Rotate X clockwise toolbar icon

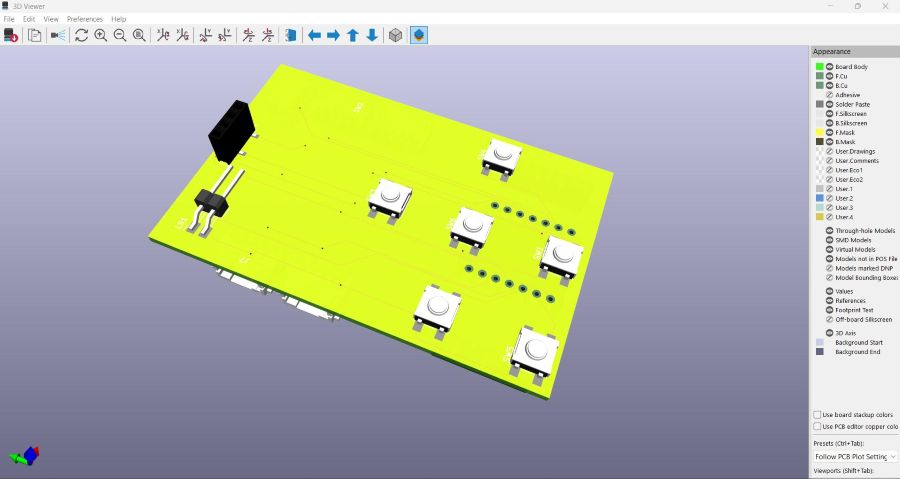coord(163,36)
